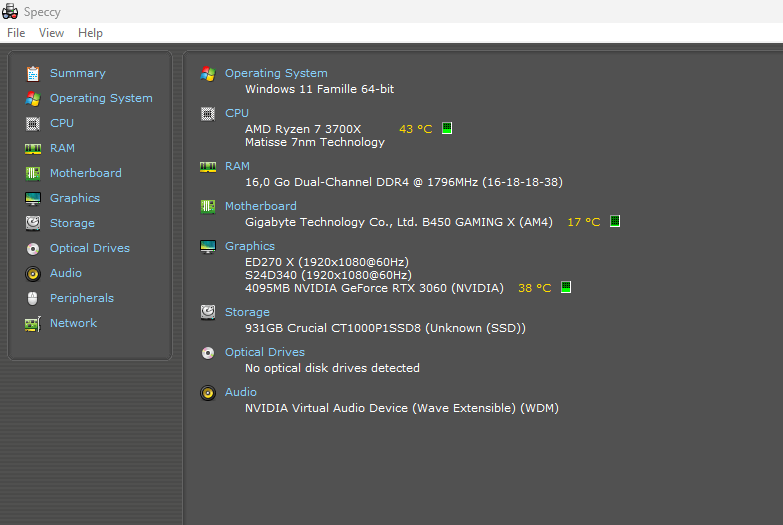Click the RAM stick icon in sidebar

point(33,148)
